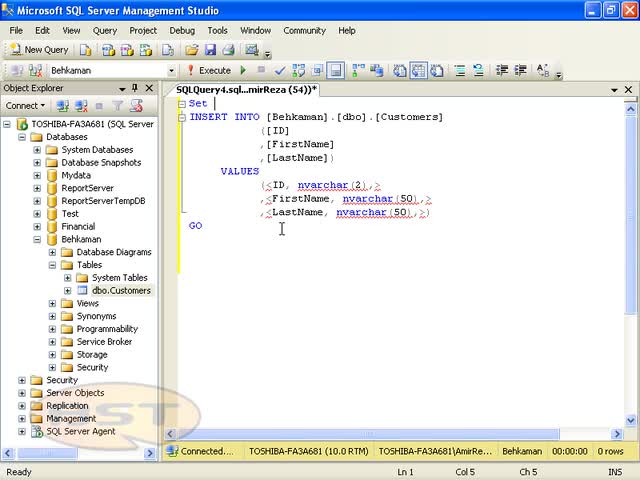
Task: Click the New Query toolbar button
Action: click(40, 49)
